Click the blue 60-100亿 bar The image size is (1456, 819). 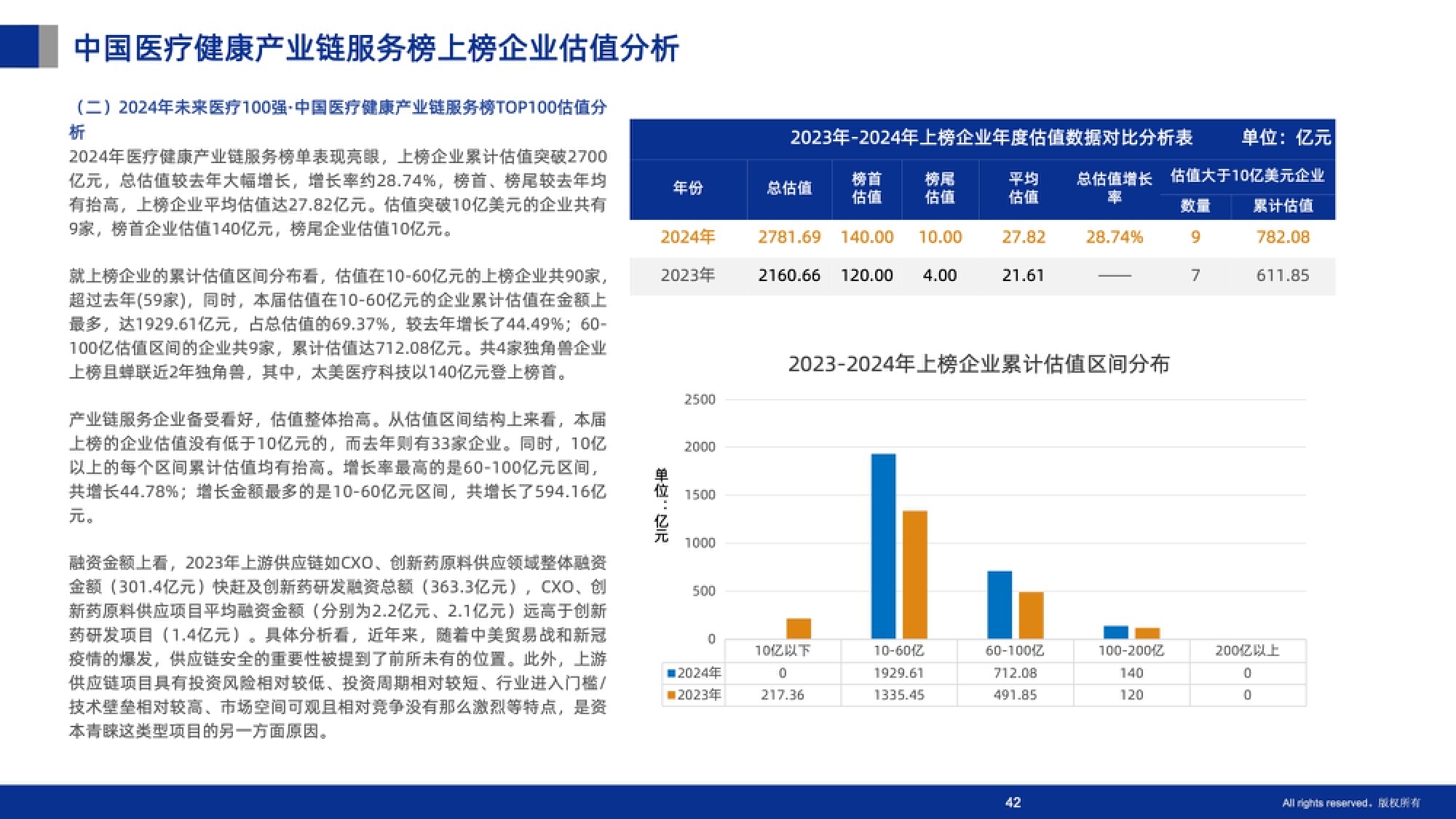click(1000, 604)
